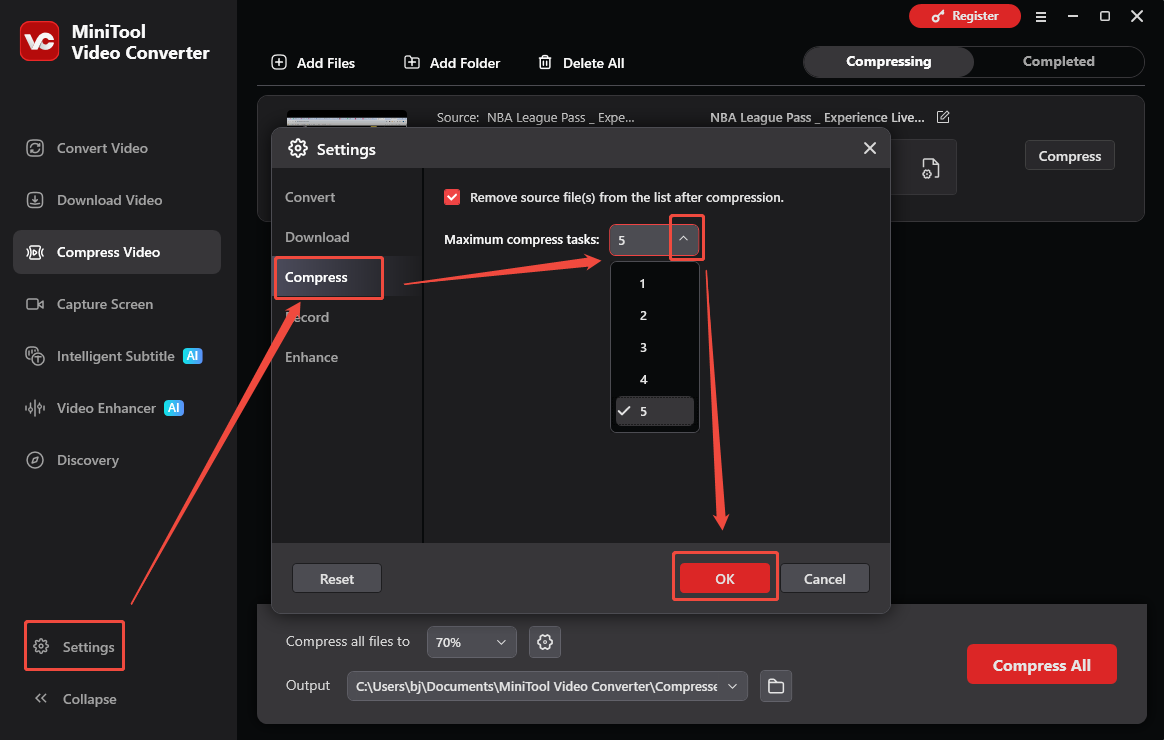Click the Compress All button
This screenshot has height=740, width=1164.
[1042, 664]
